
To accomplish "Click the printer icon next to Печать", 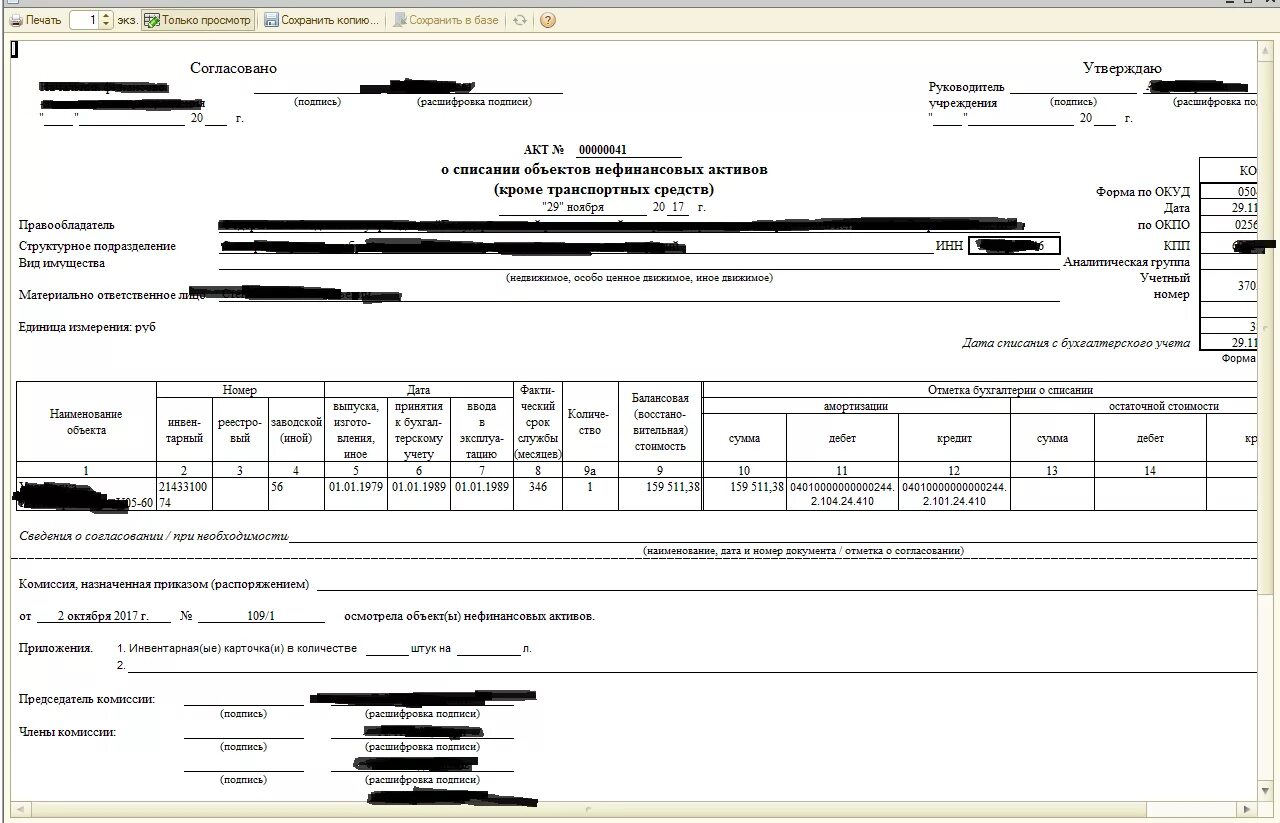I will 16,20.
